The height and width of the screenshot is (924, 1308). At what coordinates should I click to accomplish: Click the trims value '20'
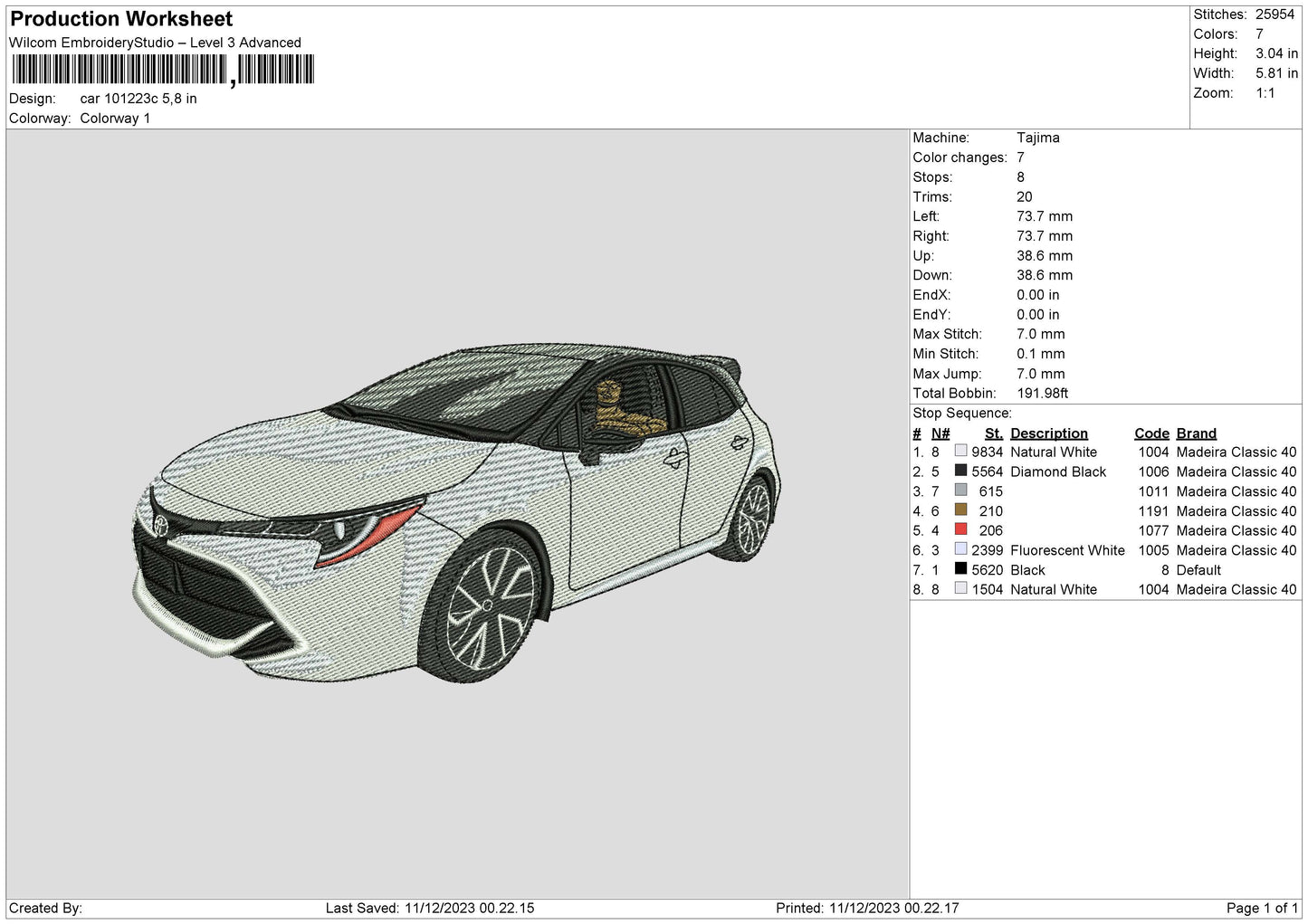tap(1024, 196)
